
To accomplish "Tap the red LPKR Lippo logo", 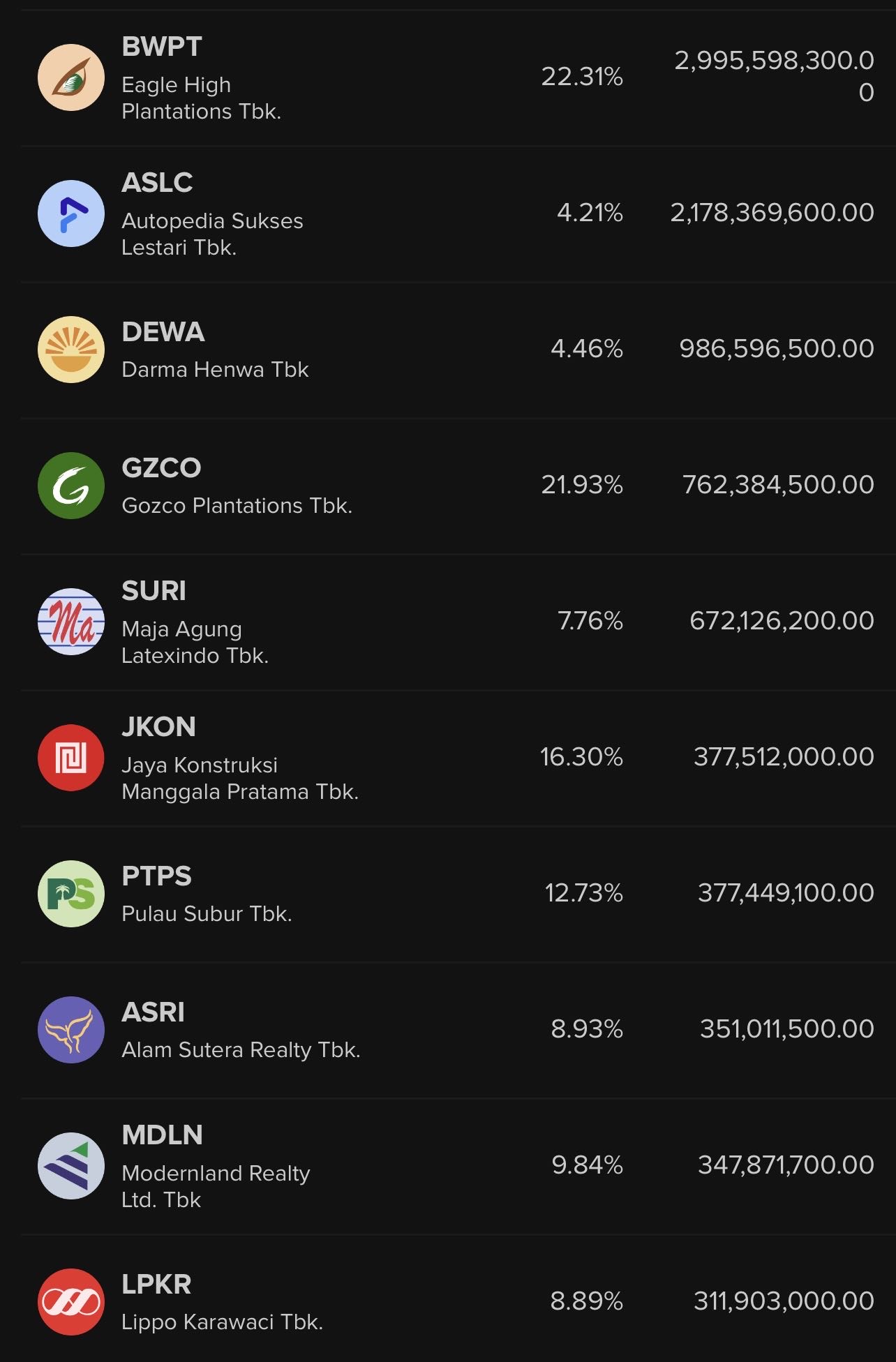I will (x=71, y=1302).
